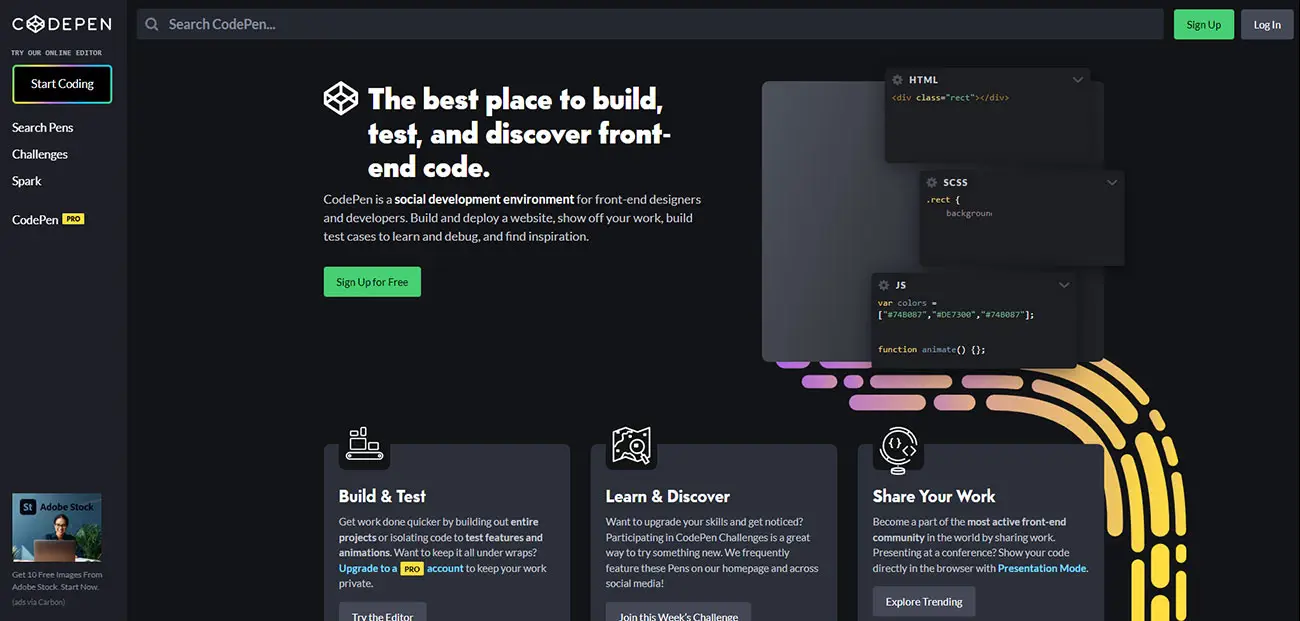Viewport: 1300px width, 621px height.
Task: Click the Share Your Work globe icon
Action: (x=898, y=446)
